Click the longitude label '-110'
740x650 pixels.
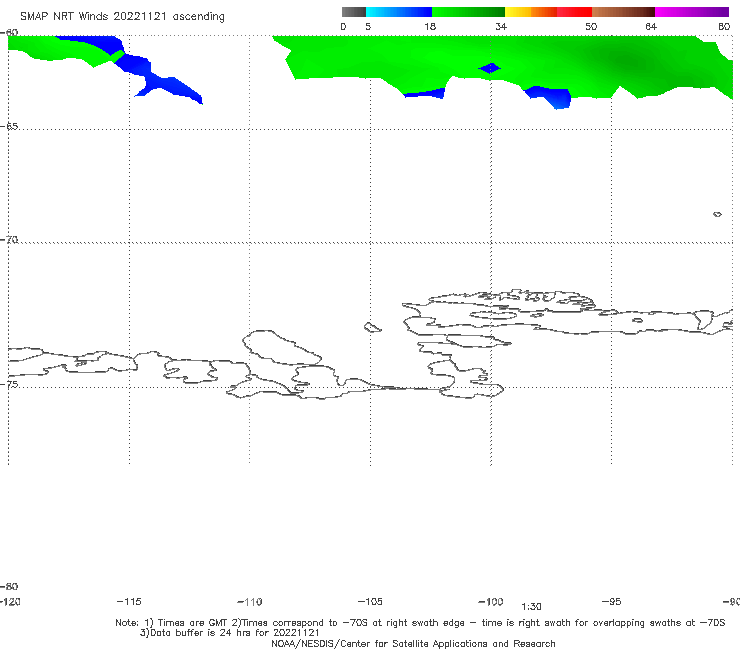[x=250, y=602]
